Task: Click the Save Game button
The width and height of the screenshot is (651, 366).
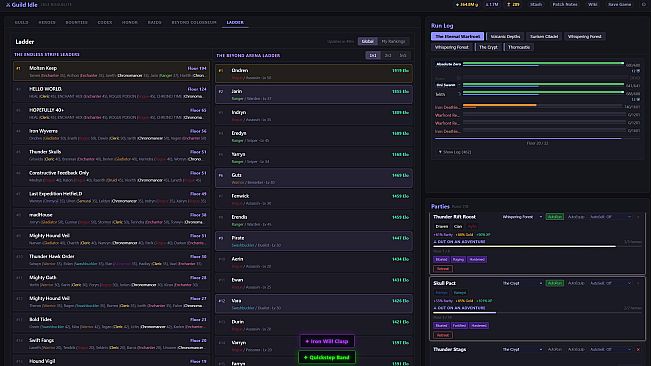Action: pos(619,5)
